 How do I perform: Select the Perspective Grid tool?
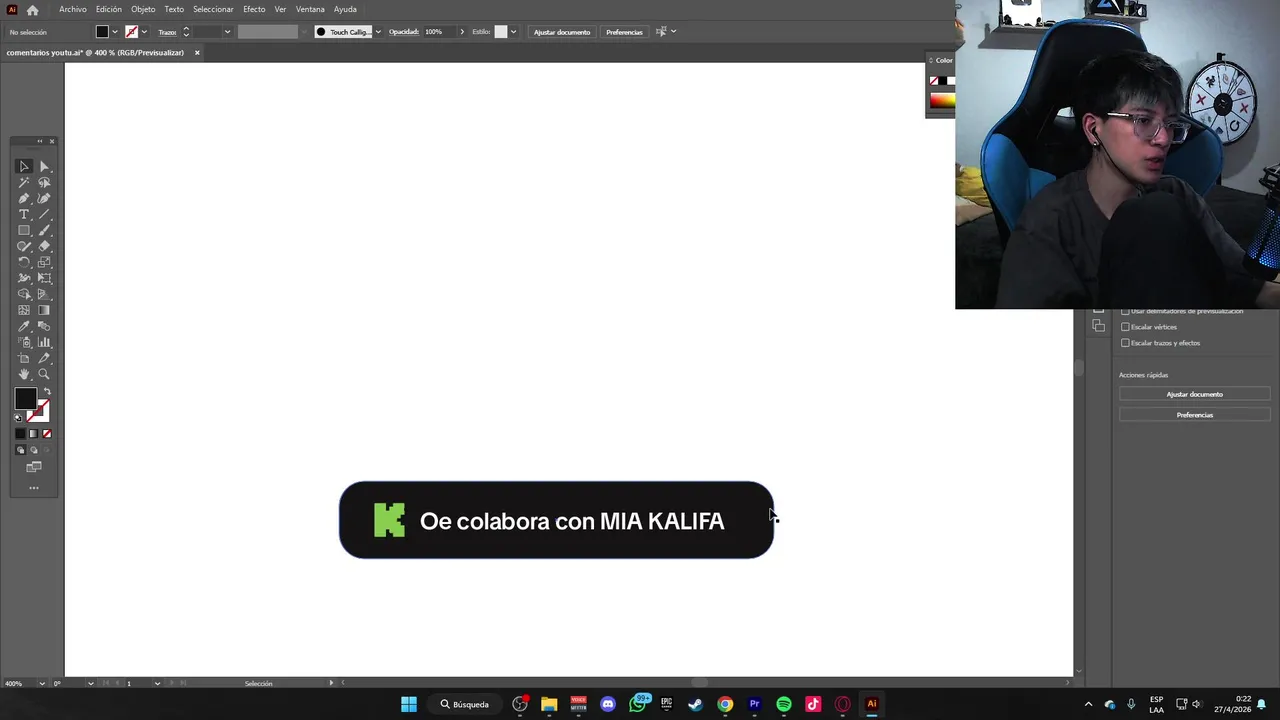coord(44,294)
